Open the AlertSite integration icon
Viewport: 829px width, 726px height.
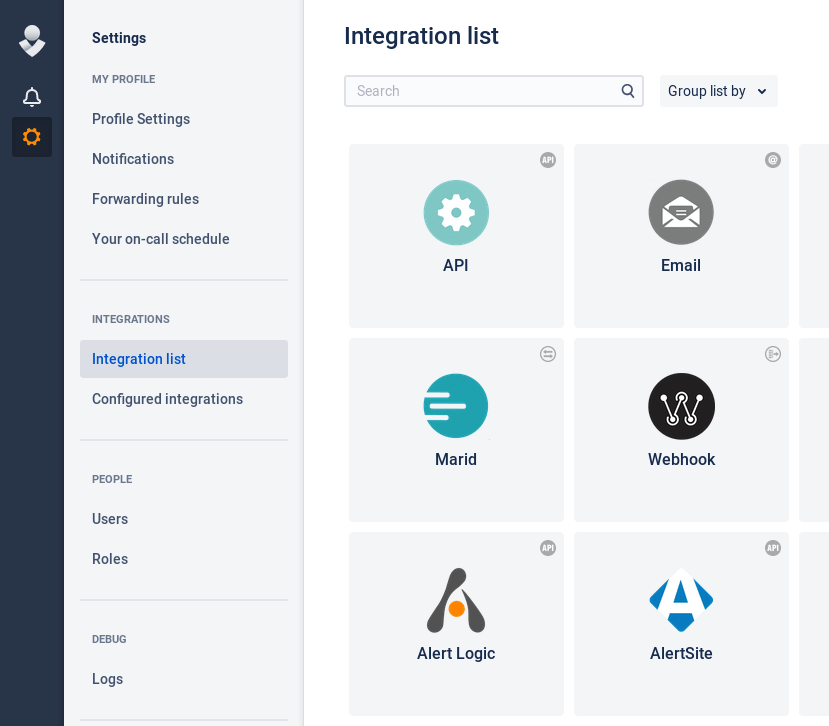point(681,600)
